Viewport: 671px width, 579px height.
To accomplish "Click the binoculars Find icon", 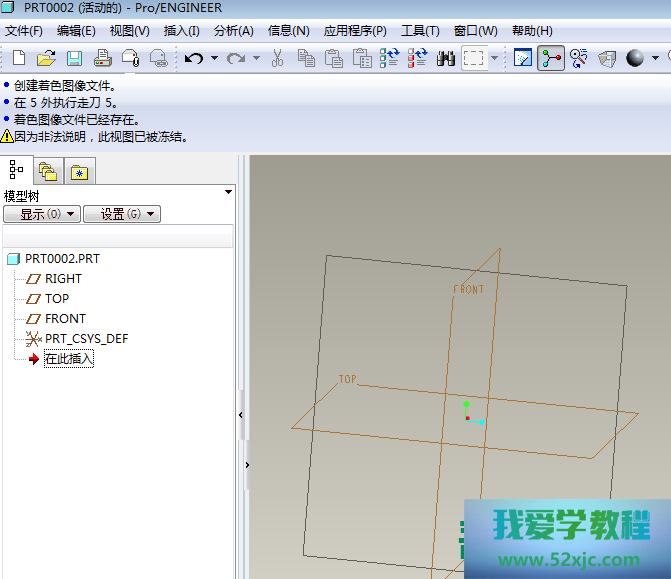I will 446,58.
